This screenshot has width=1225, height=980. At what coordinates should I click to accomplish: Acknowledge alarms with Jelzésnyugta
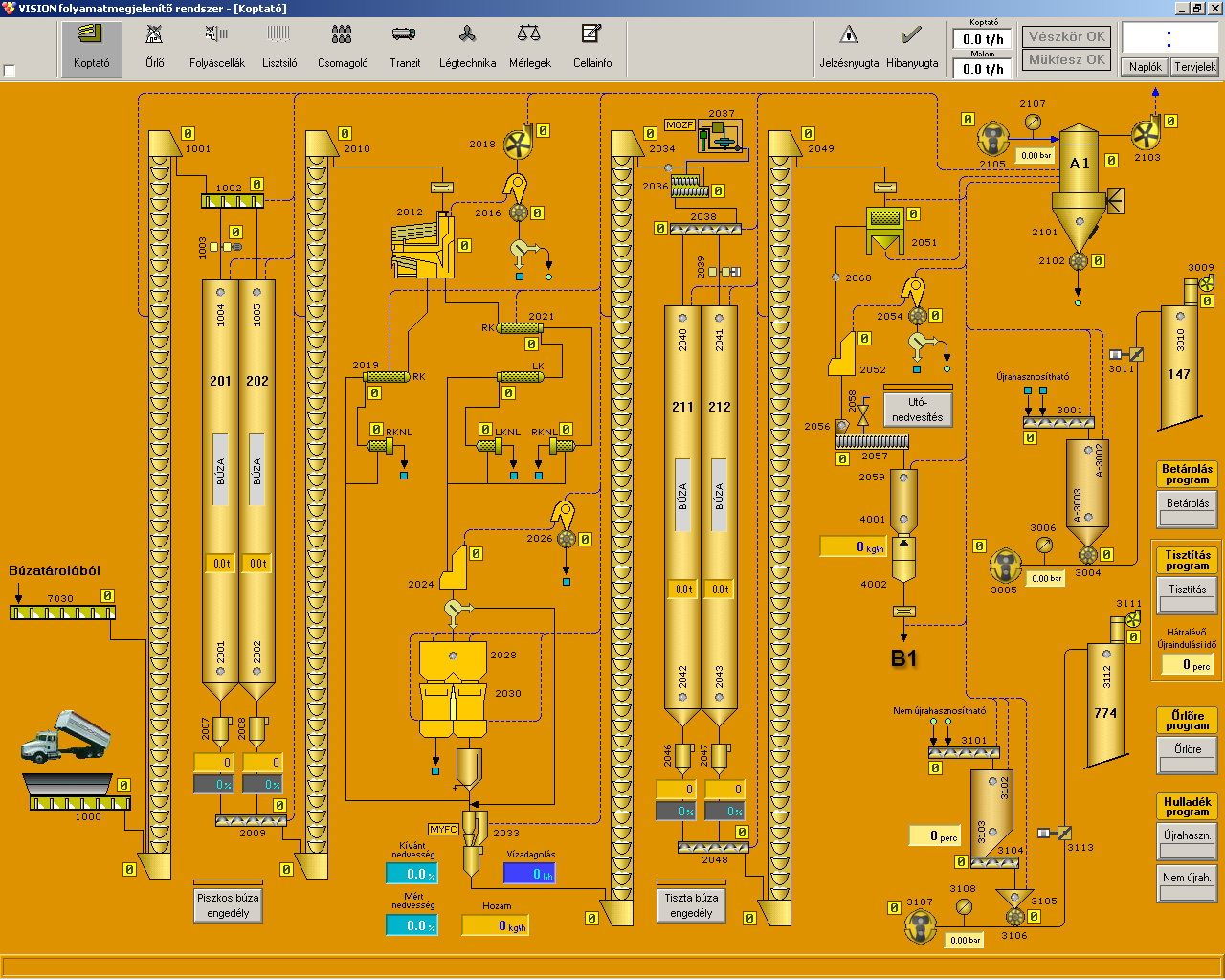(849, 46)
